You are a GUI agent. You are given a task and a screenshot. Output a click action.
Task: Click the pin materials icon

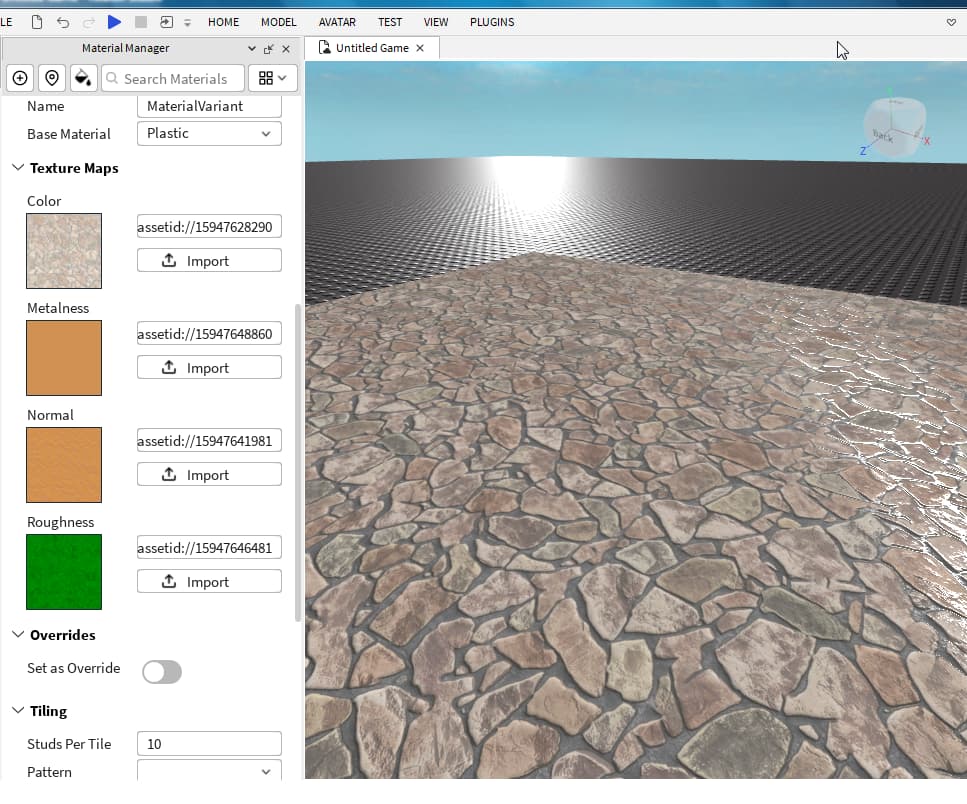[x=51, y=78]
